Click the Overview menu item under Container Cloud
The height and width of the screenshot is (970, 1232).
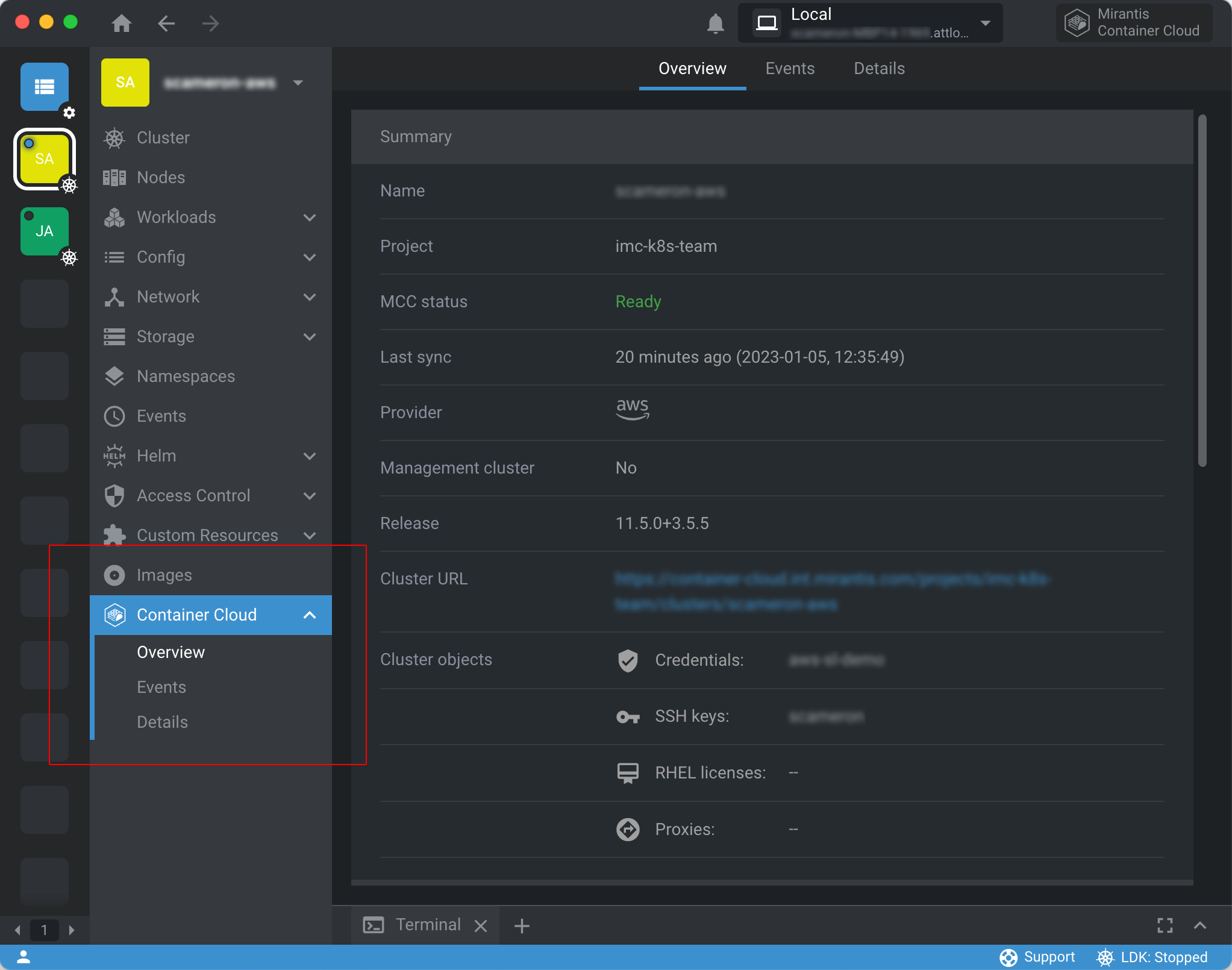click(170, 652)
